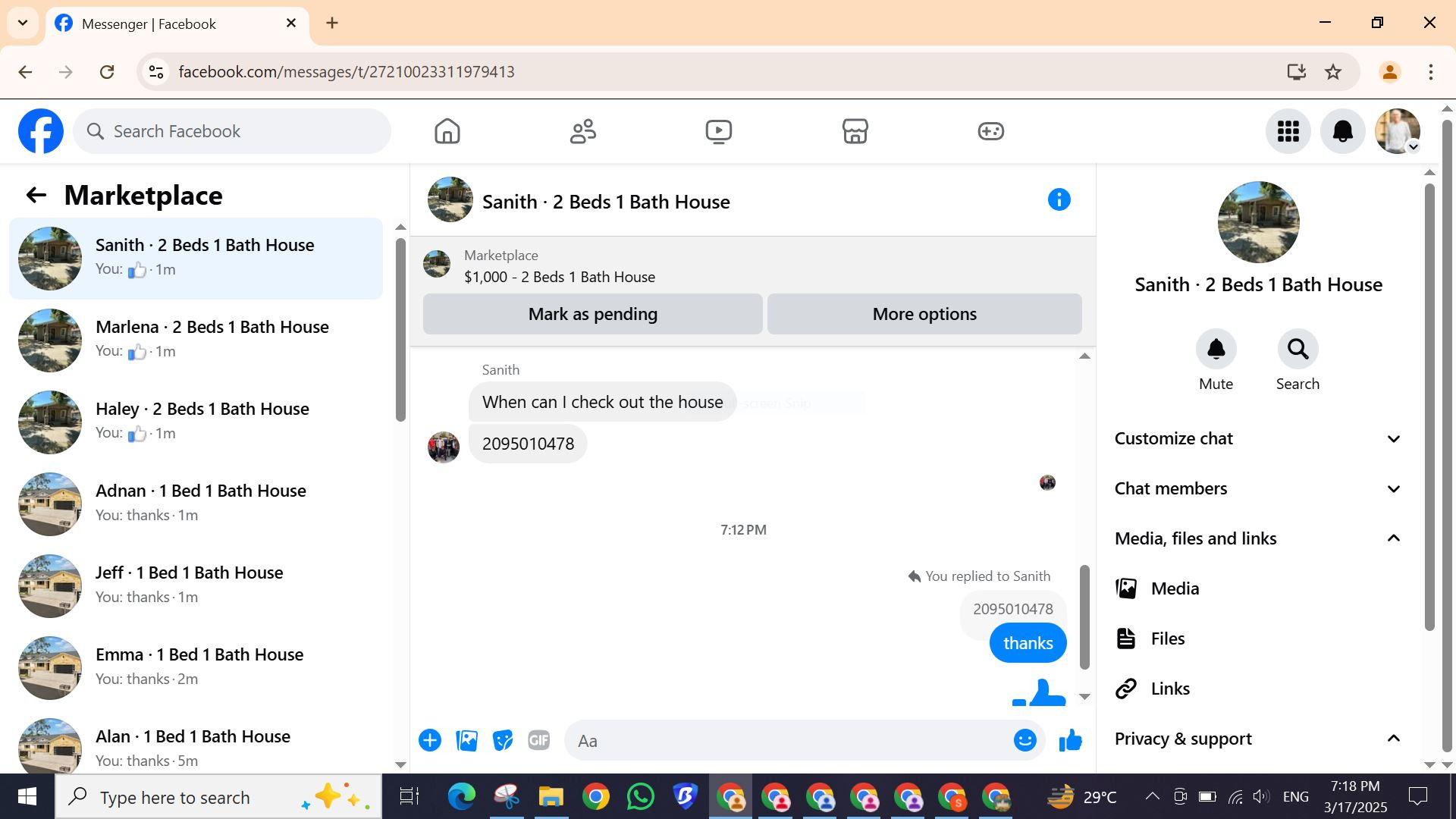Reload the page
The image size is (1456, 819).
coord(107,72)
